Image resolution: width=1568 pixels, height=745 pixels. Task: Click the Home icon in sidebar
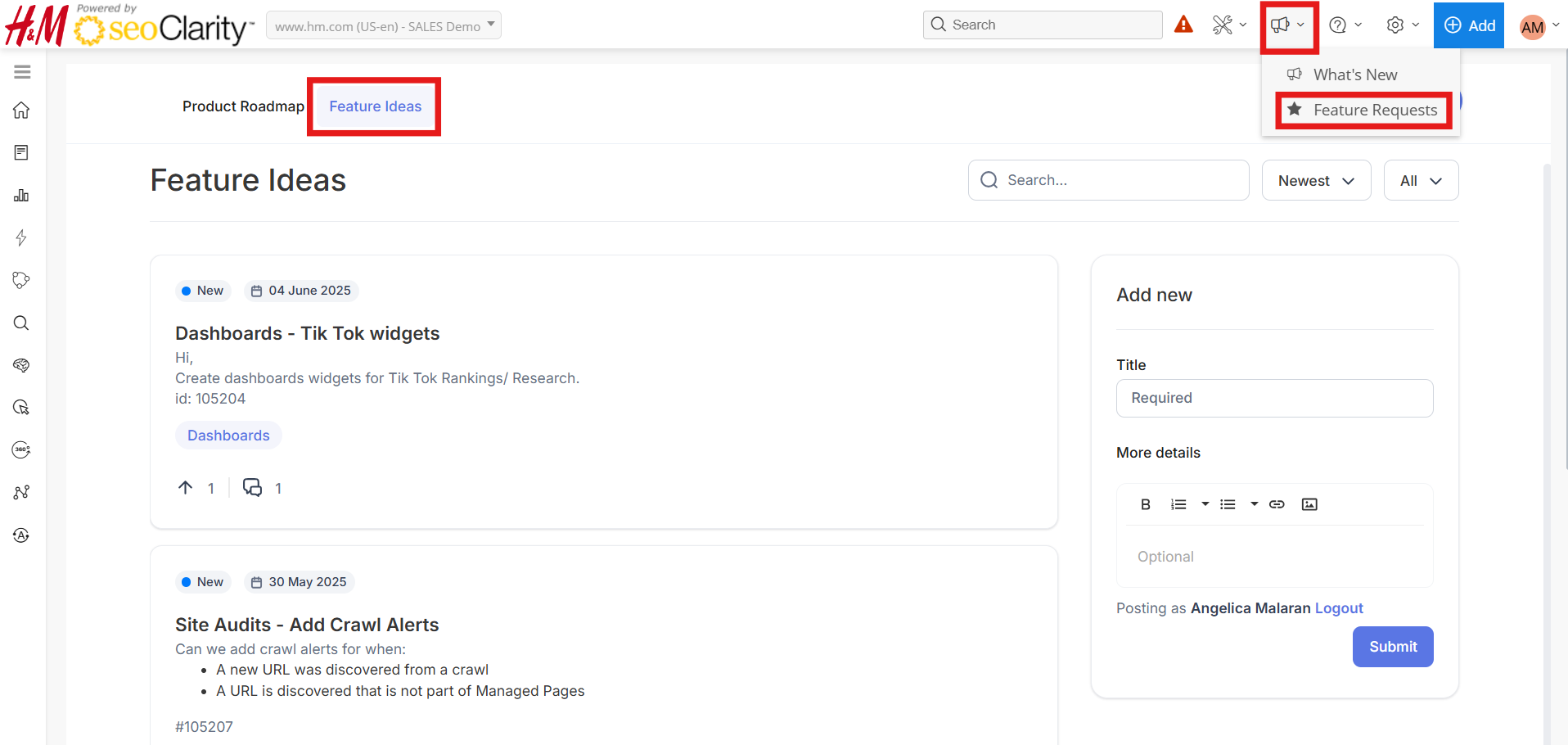point(22,111)
